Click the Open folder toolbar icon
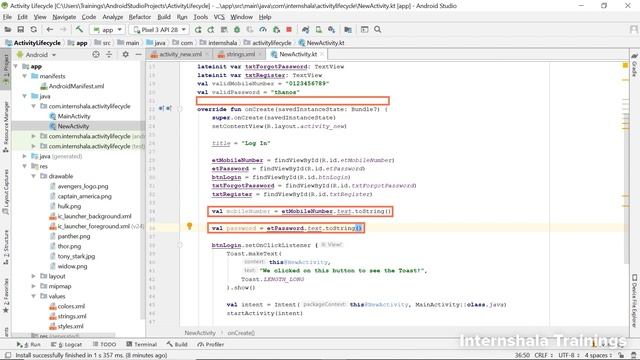This screenshot has width=640, height=360. [8, 29]
